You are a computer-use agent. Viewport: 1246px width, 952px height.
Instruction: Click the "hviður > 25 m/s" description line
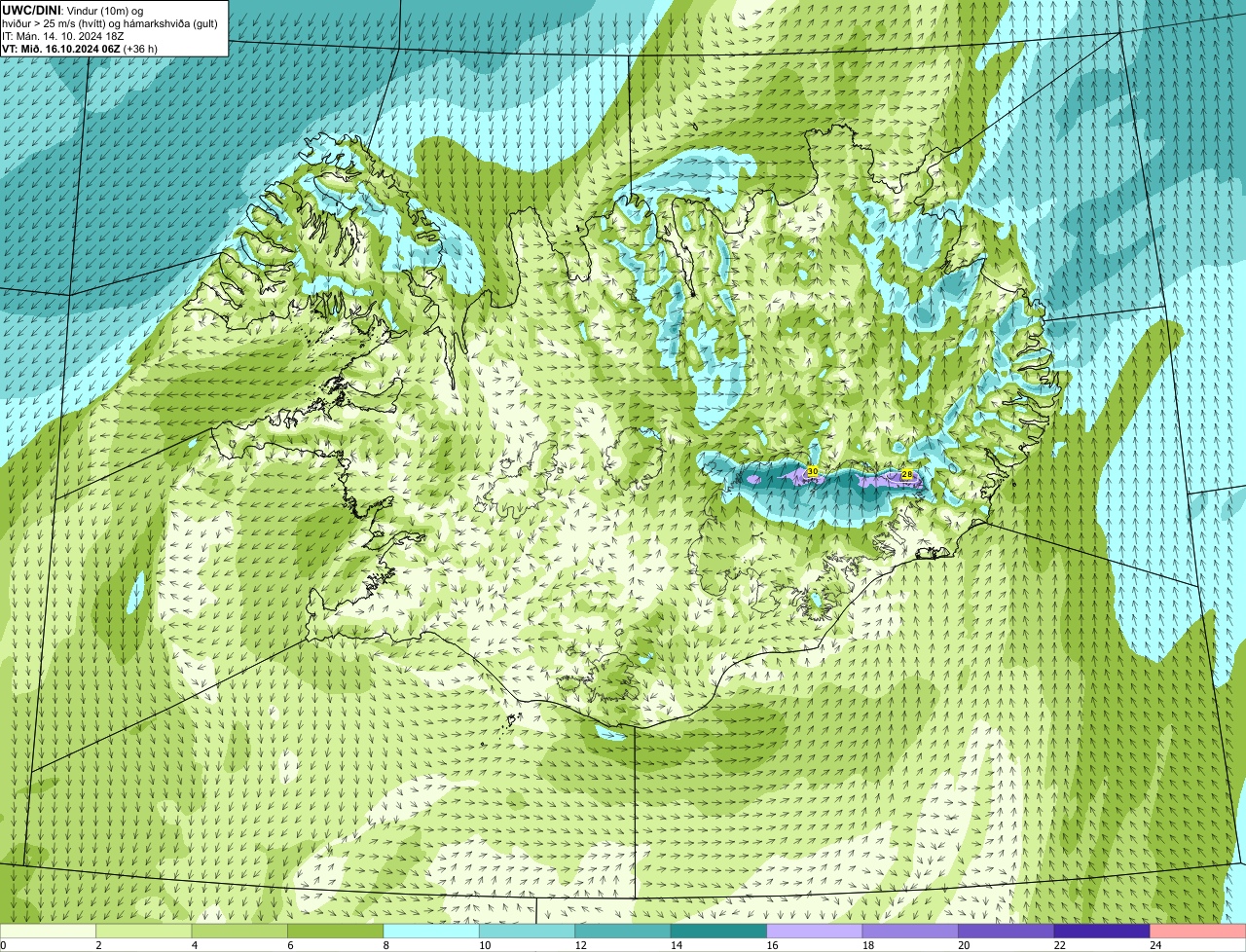pos(110,23)
